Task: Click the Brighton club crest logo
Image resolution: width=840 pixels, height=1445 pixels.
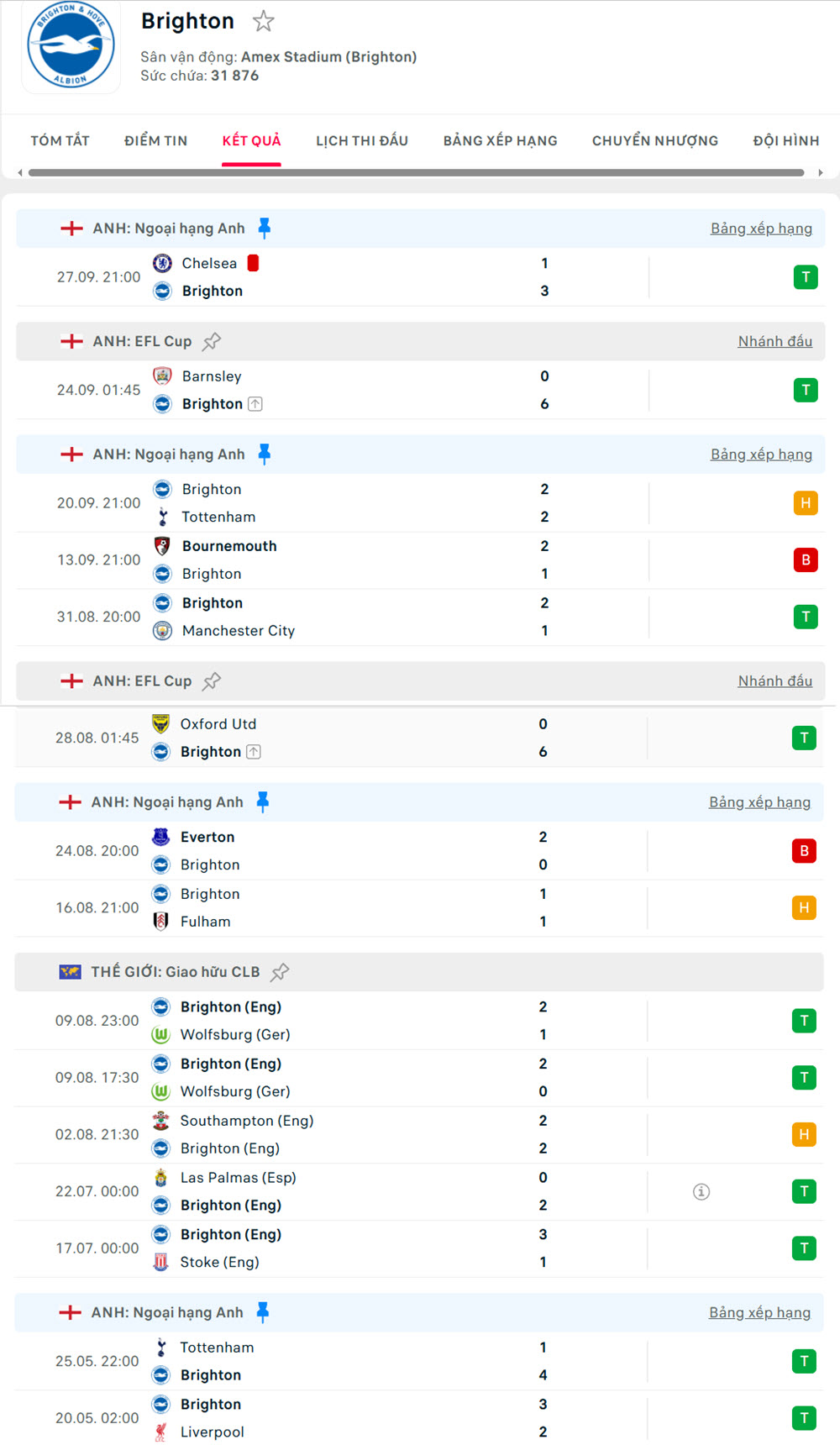Action: 71,46
